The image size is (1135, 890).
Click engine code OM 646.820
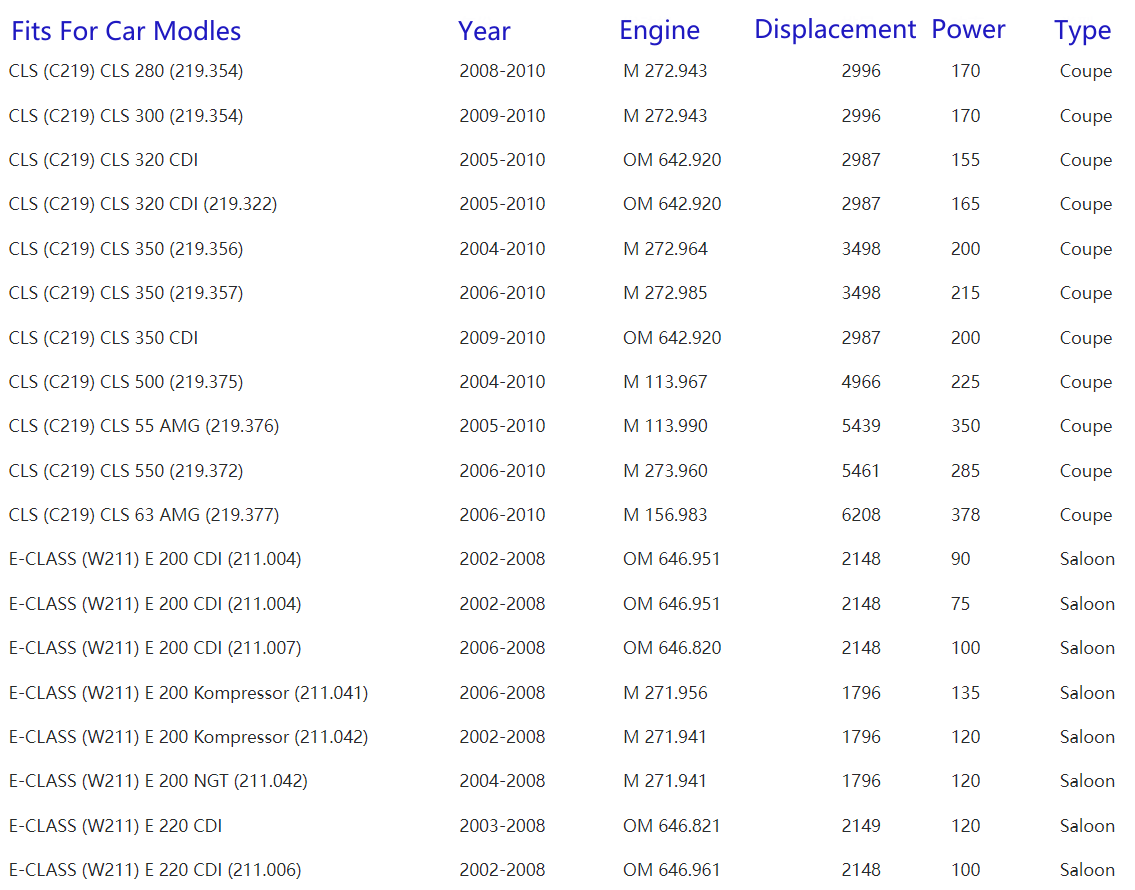(672, 648)
